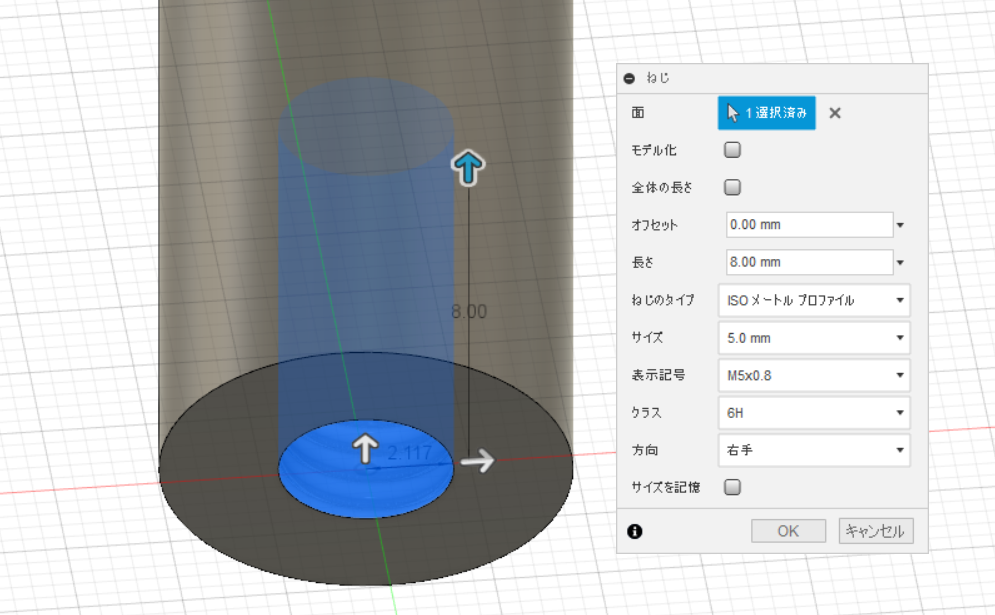Click the 8.00 dimension label

[469, 312]
